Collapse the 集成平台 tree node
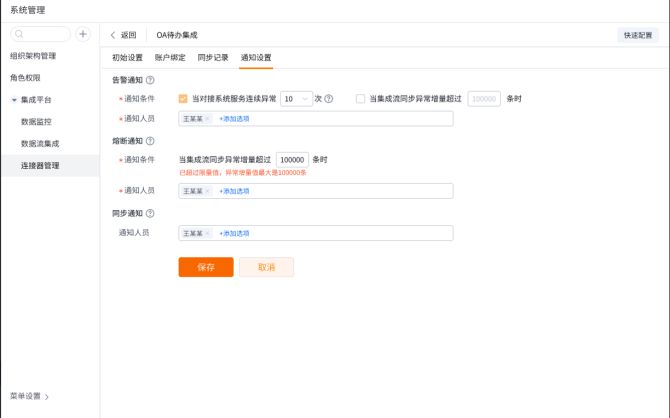 [15, 100]
